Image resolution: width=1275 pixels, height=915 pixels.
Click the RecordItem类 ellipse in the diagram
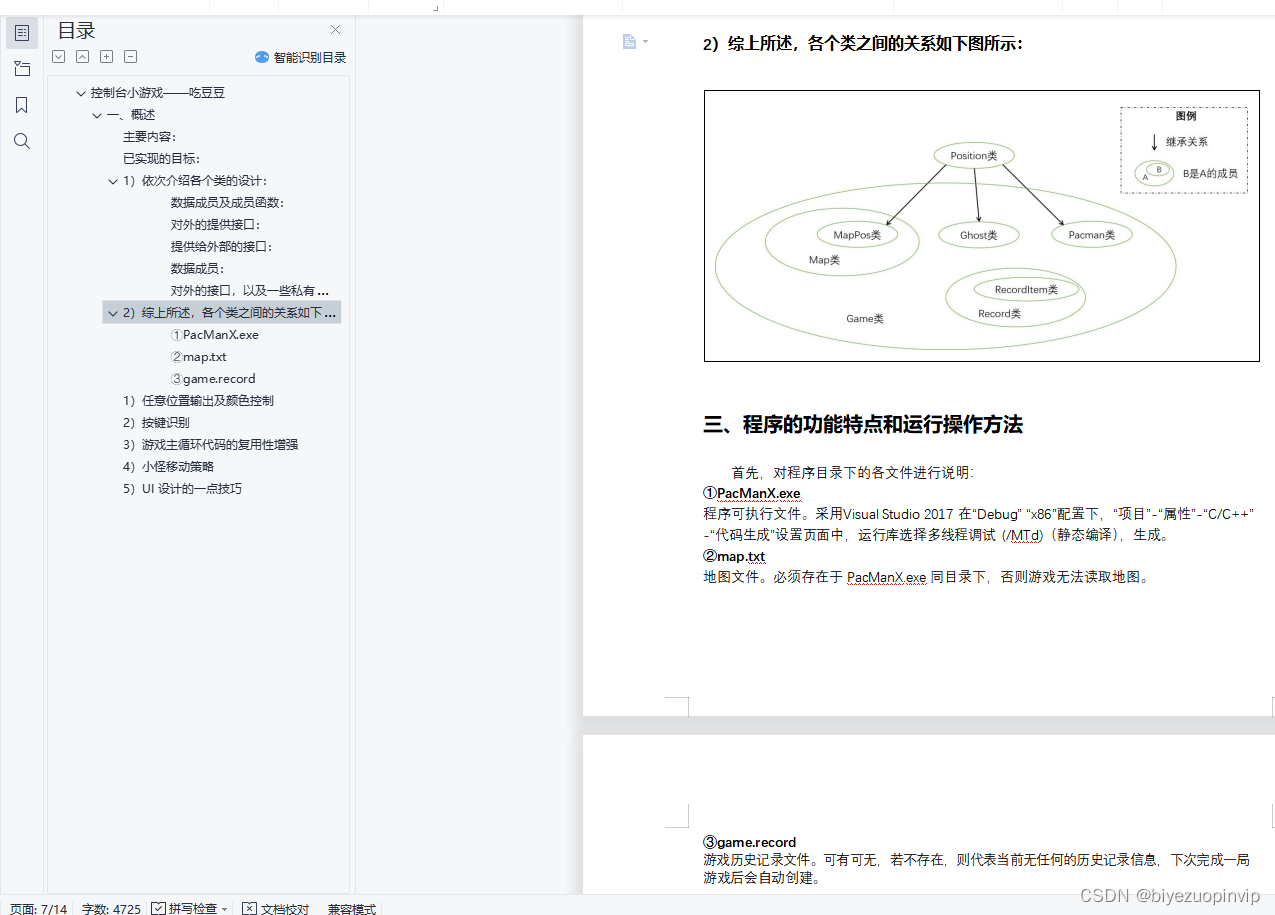click(1026, 290)
